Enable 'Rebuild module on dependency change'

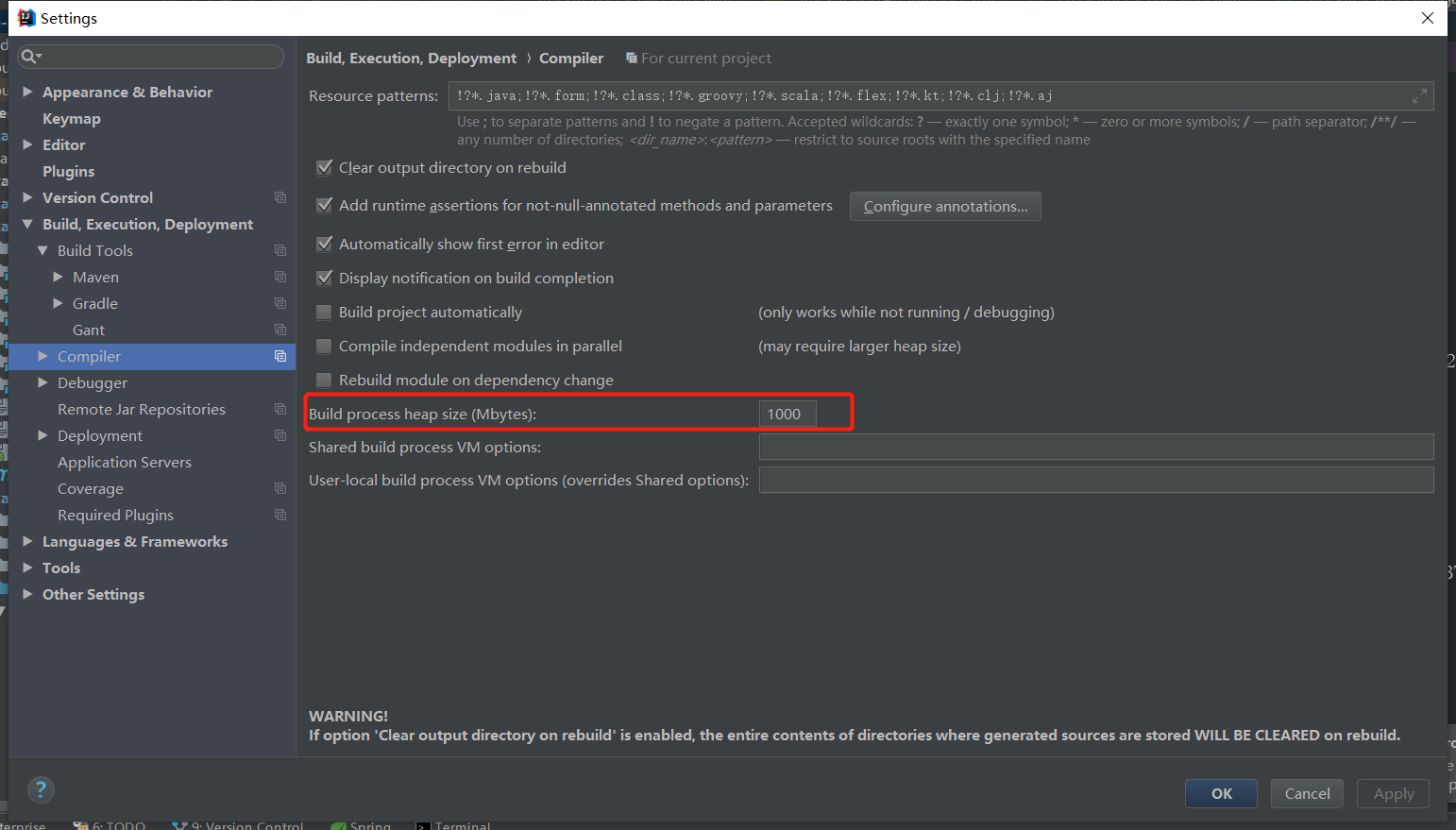(324, 380)
